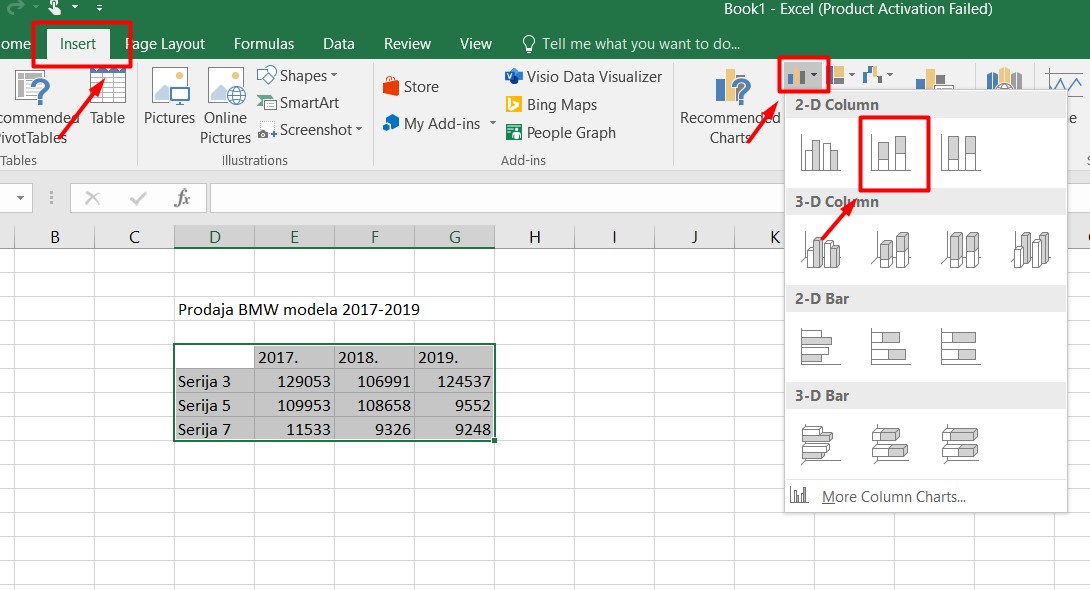Insert a Table using the Table icon
Image resolution: width=1090 pixels, height=590 pixels.
pyautogui.click(x=108, y=97)
